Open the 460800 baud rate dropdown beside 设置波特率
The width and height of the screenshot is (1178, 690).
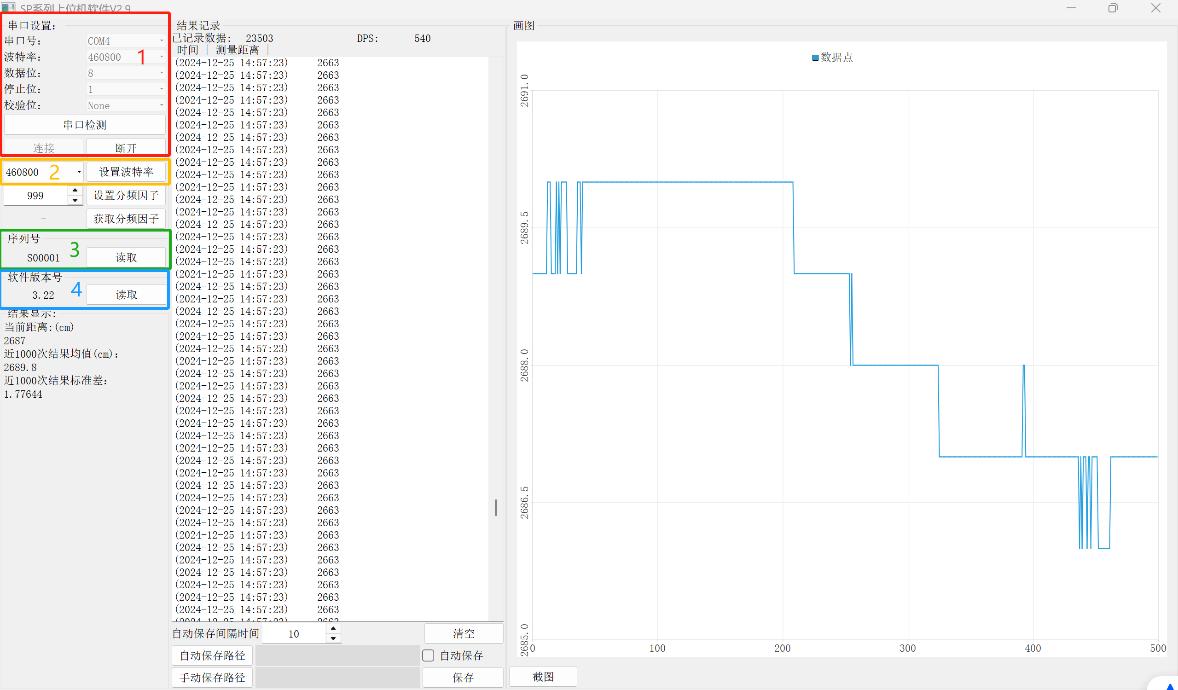tap(79, 173)
